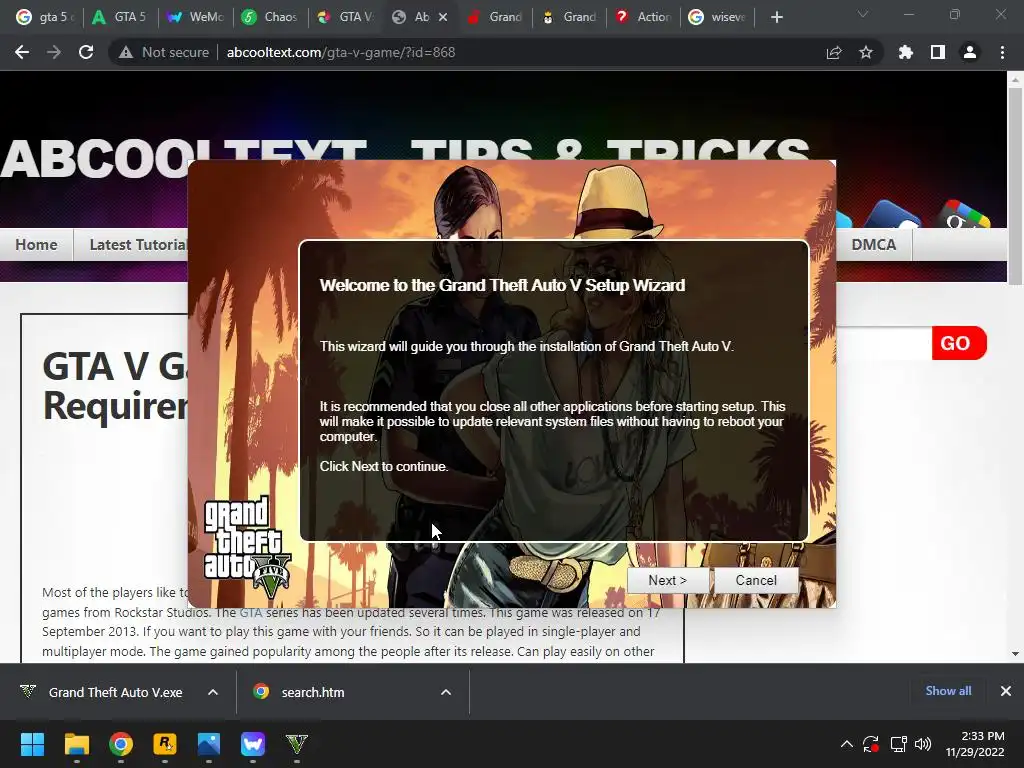Viewport: 1024px width, 768px height.
Task: Close the active 'Ab' tab
Action: [443, 17]
